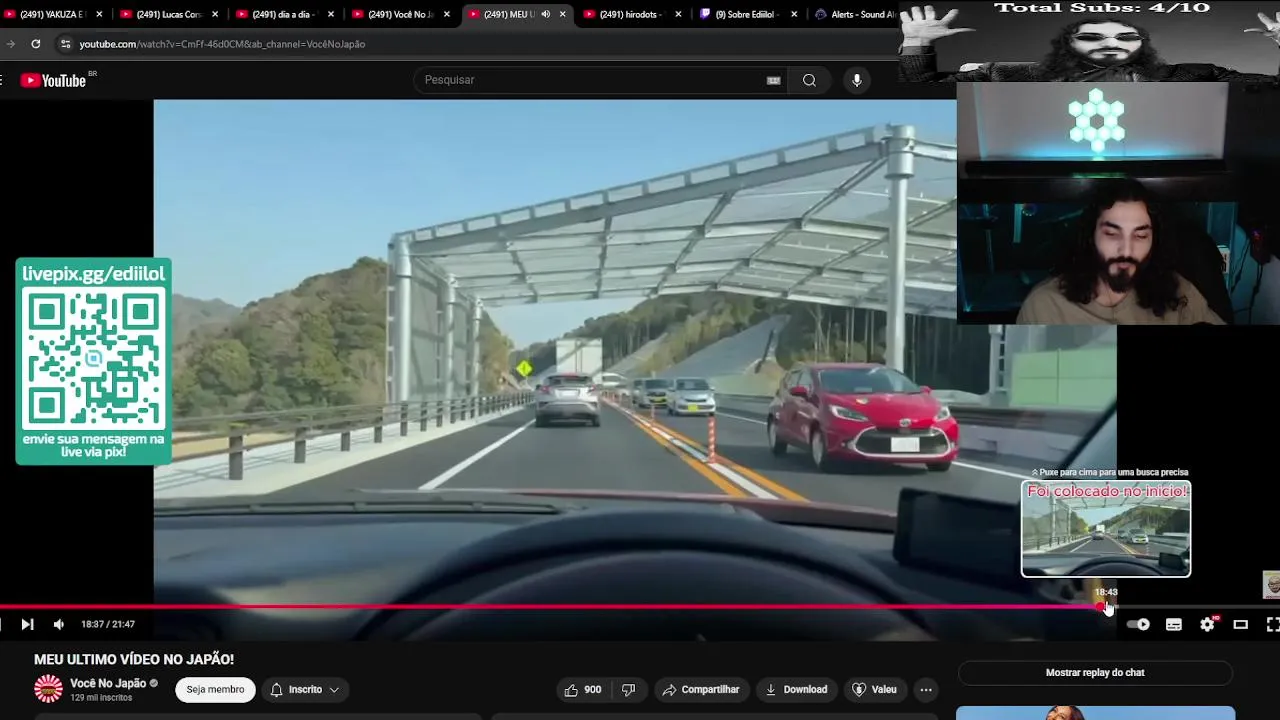Click the Valeu thanks button
Image resolution: width=1280 pixels, height=720 pixels.
[x=874, y=689]
